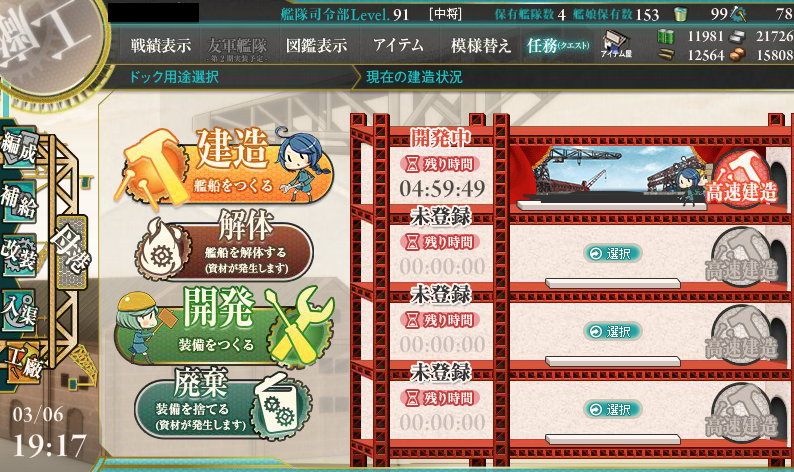794x472 pixels.
Task: Choose 解体 to dismantle ships
Action: (x=224, y=247)
